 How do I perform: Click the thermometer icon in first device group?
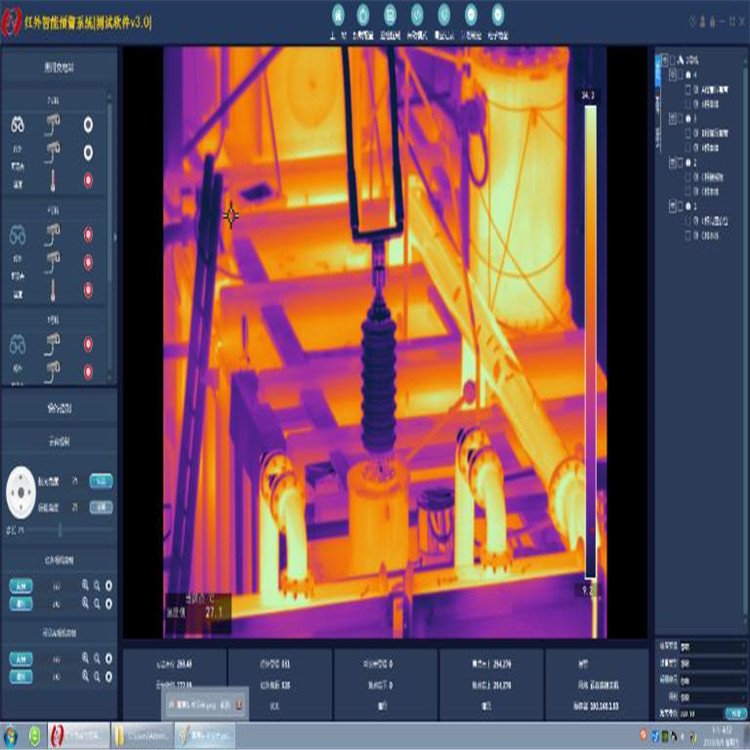tap(52, 181)
